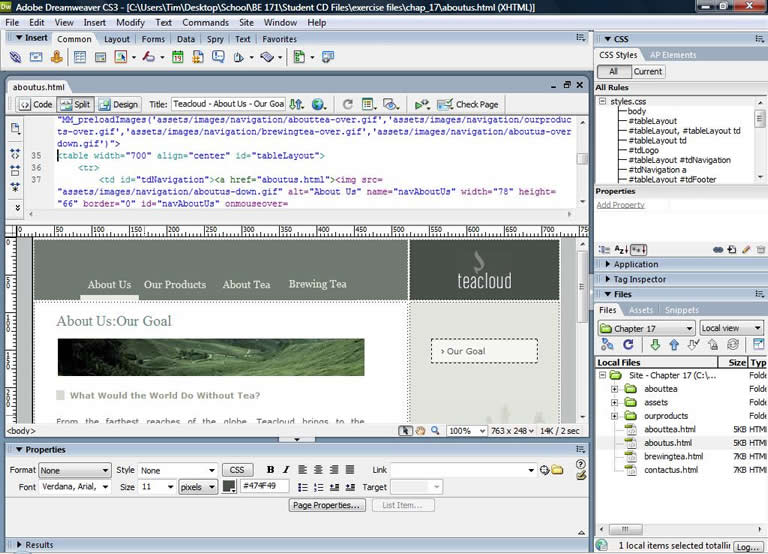Image resolution: width=768 pixels, height=554 pixels.
Task: Toggle Bold in Properties panel
Action: pyautogui.click(x=270, y=470)
